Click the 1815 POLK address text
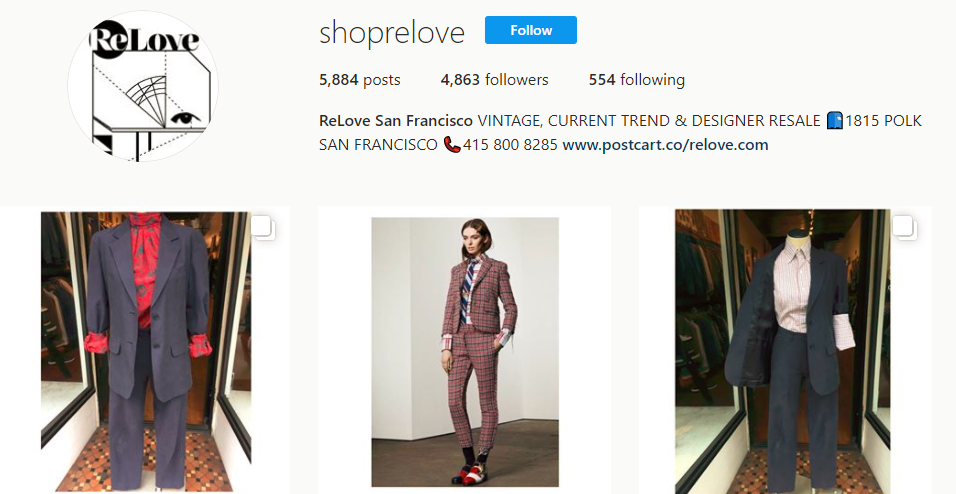Image resolution: width=956 pixels, height=494 pixels. coord(884,121)
